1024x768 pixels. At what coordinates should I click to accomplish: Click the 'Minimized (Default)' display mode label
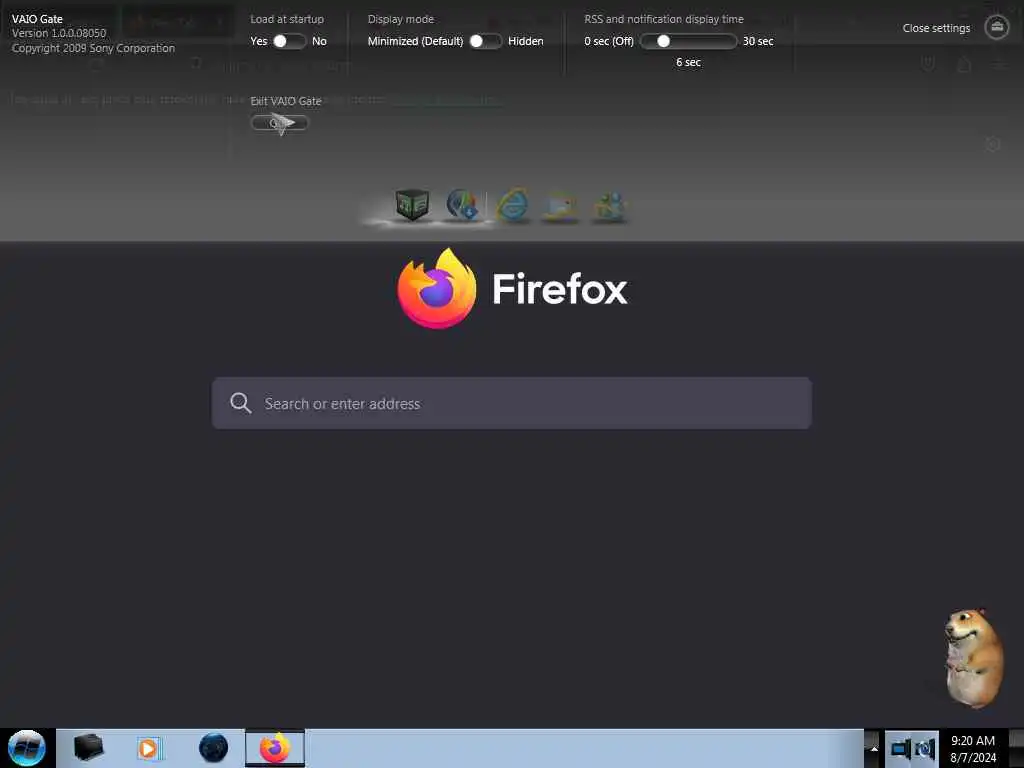[x=415, y=41]
